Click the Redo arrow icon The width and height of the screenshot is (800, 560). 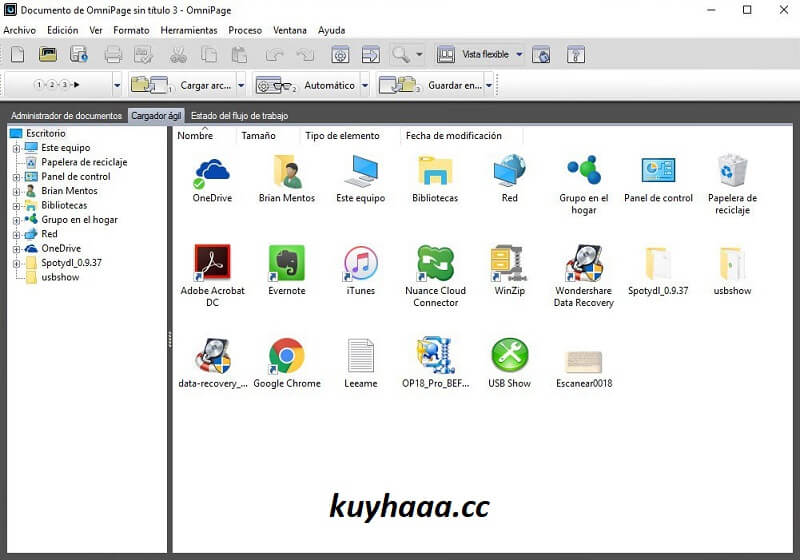click(305, 55)
